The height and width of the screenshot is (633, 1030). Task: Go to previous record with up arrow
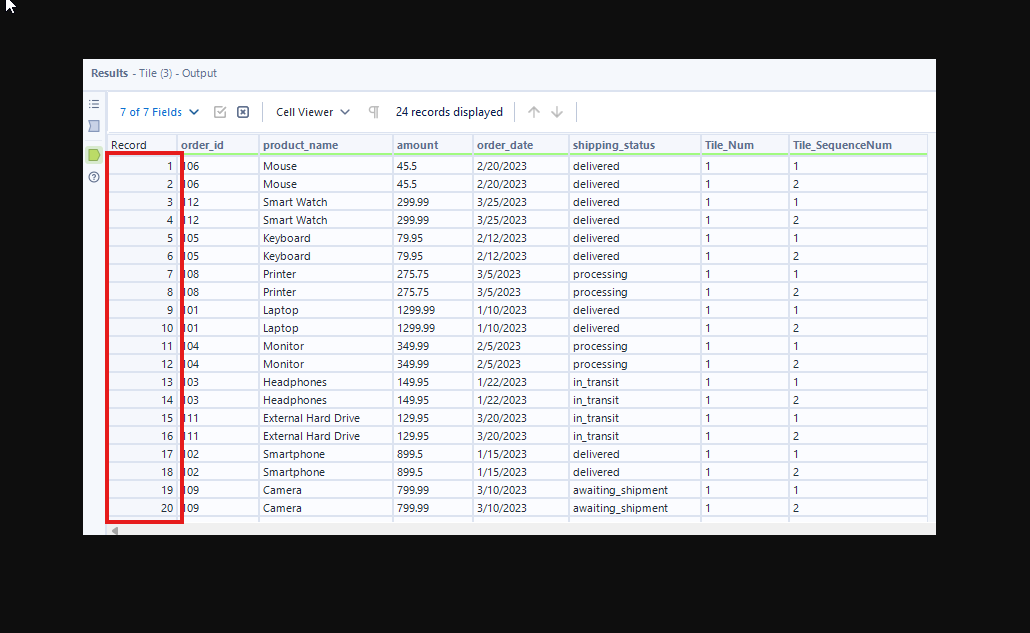pyautogui.click(x=534, y=112)
